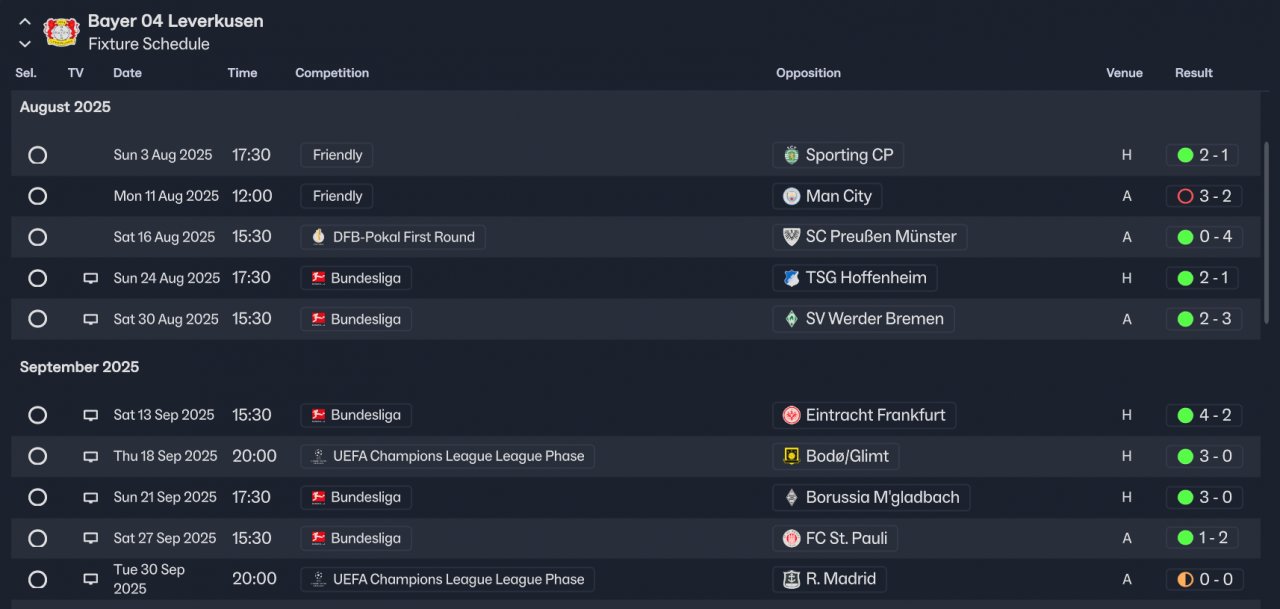Open the 2 - 3 result versus Werder Bremen

point(1204,319)
